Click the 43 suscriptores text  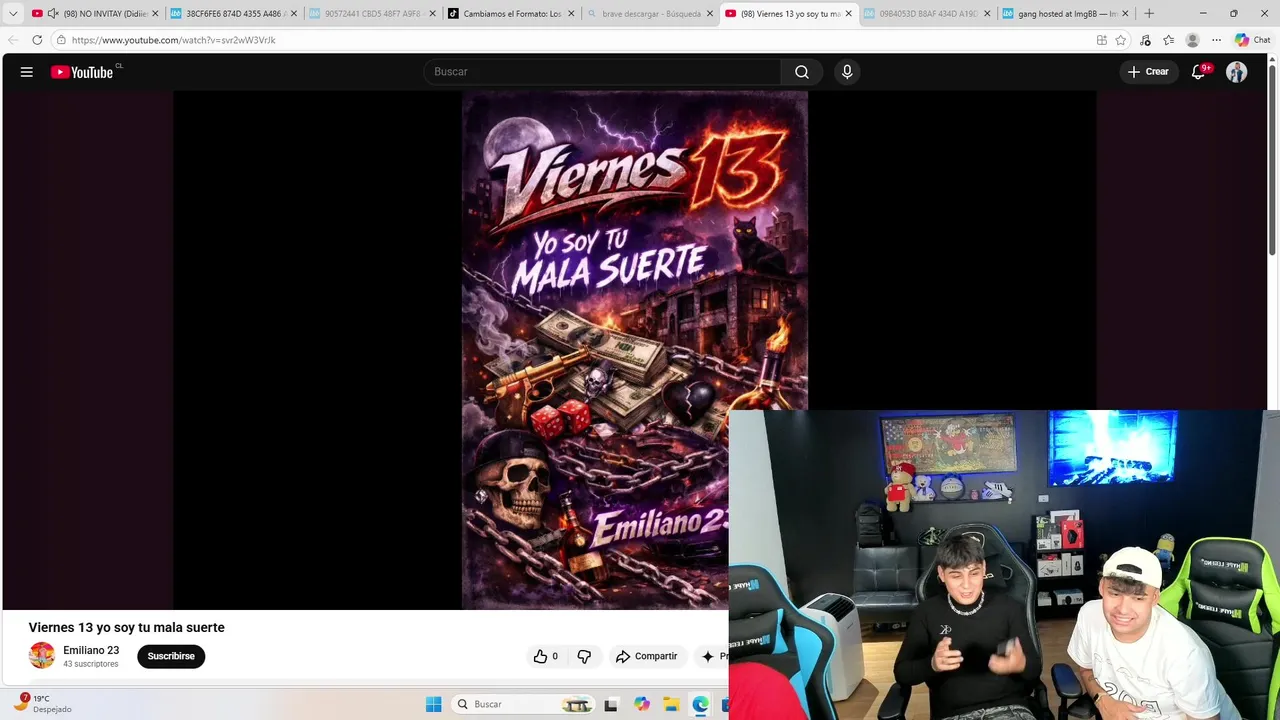tap(91, 664)
